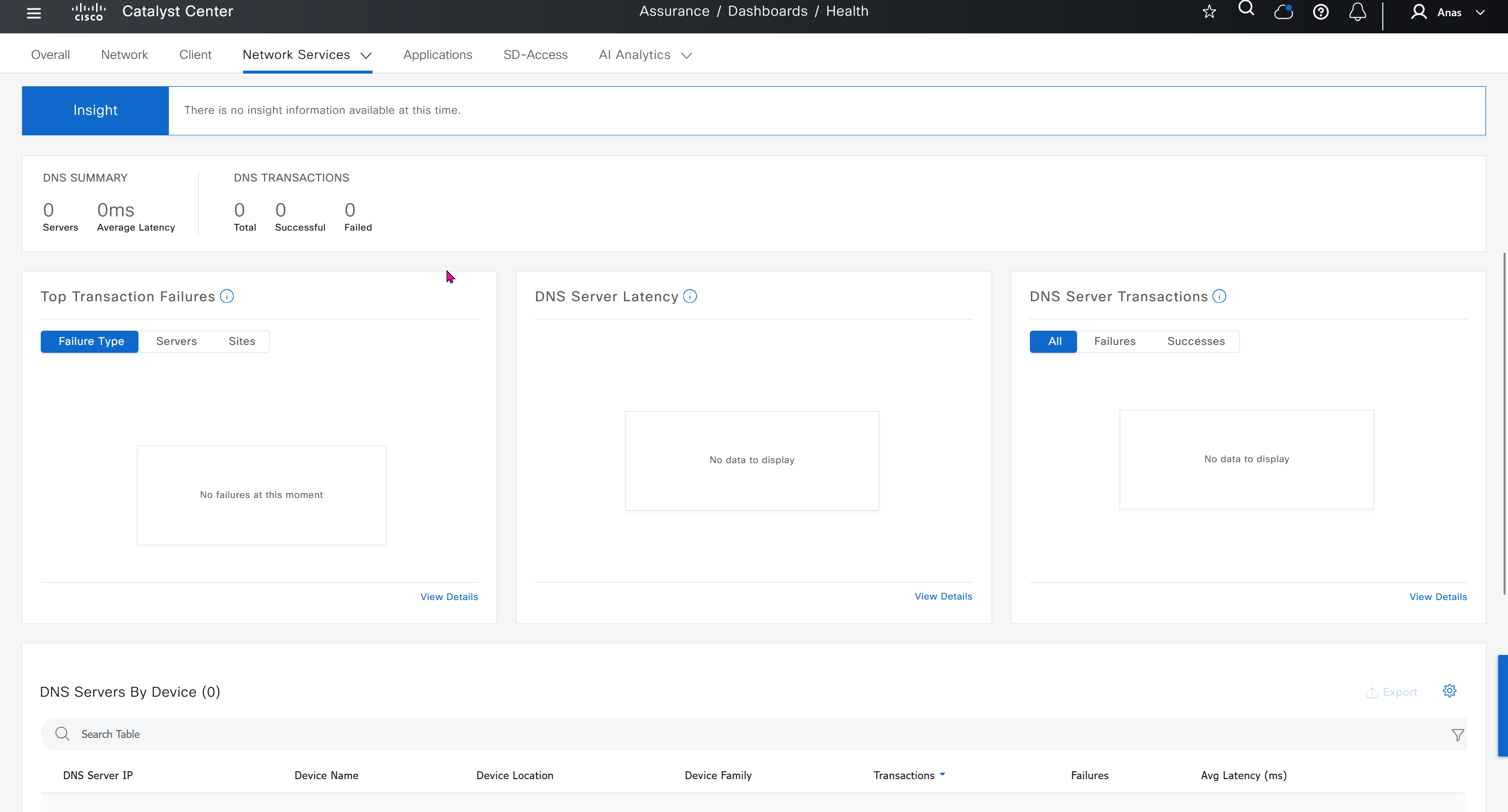The height and width of the screenshot is (812, 1508).
Task: Sort by the Transactions column header
Action: click(x=904, y=775)
